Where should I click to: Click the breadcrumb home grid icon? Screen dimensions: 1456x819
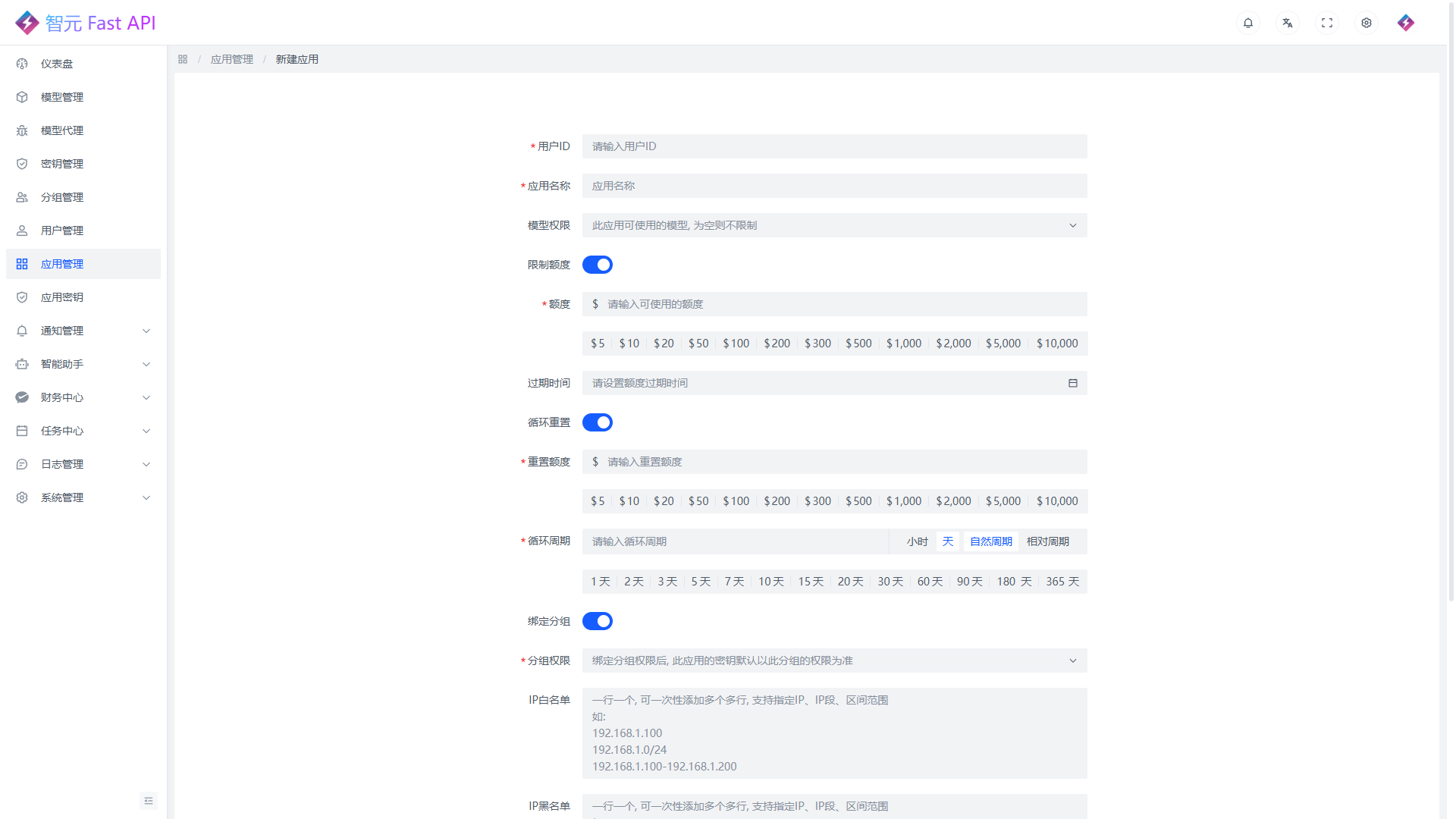pos(183,59)
